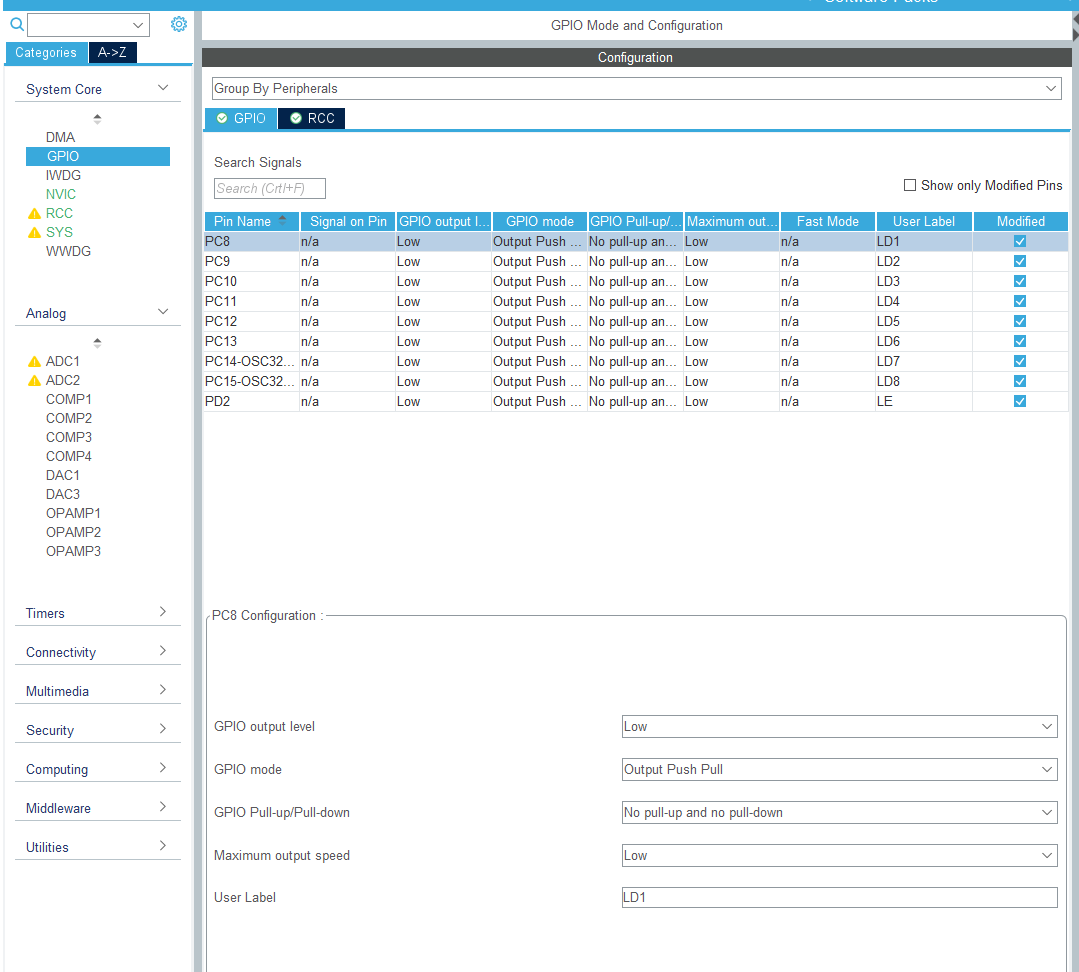Select the GPIO configuration tab

[x=241, y=118]
